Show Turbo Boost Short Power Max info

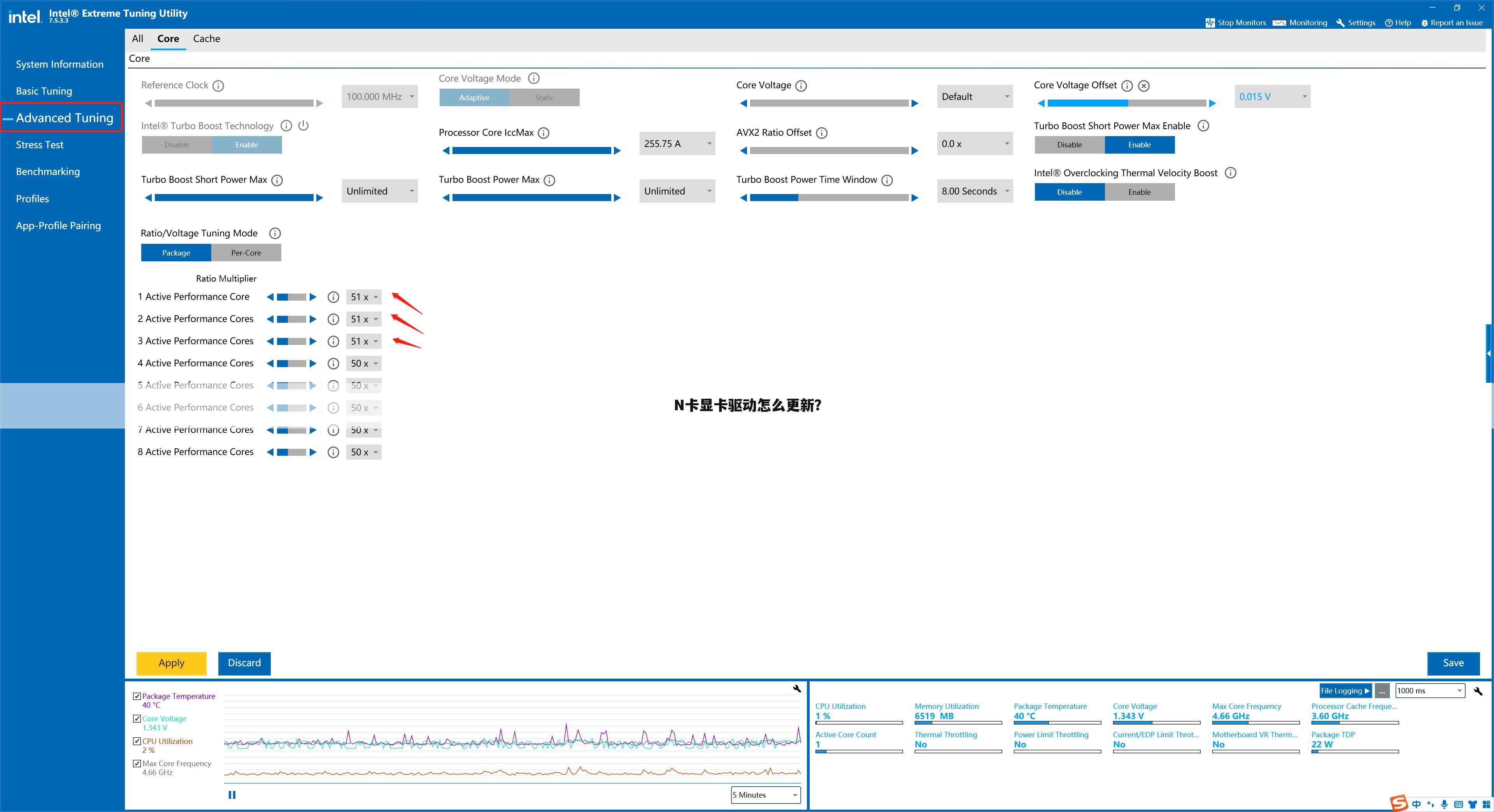277,180
